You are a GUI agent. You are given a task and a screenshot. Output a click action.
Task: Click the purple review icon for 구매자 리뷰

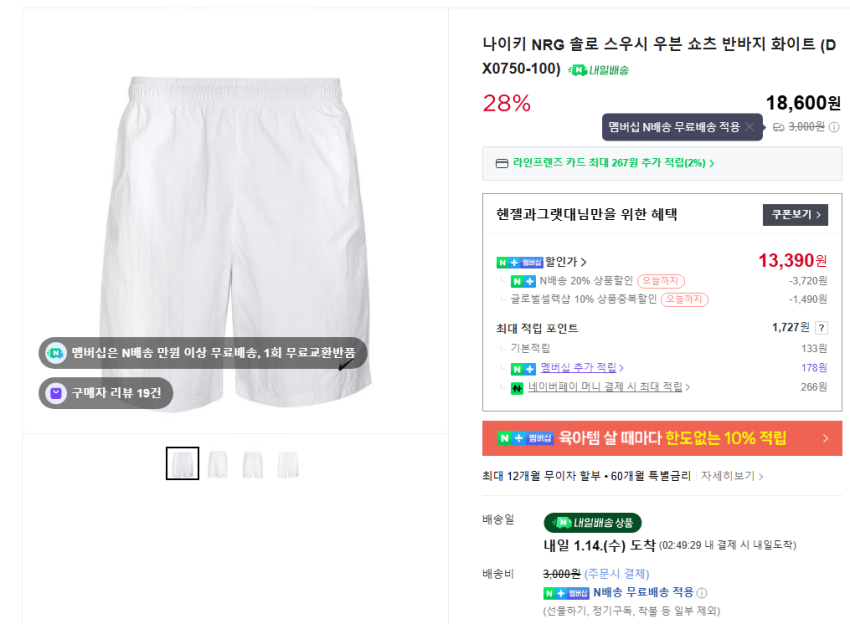55,393
